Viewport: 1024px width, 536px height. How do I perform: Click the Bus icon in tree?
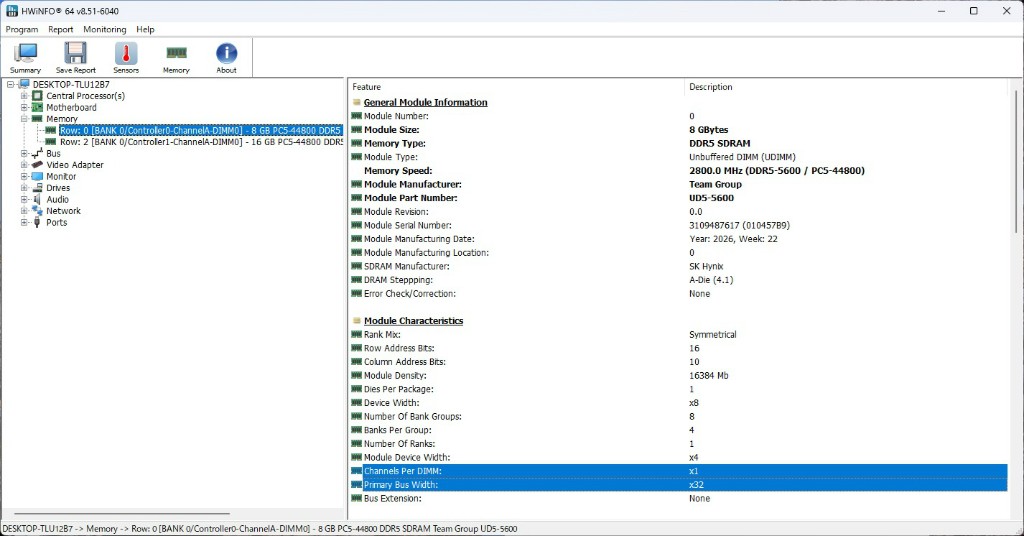(x=37, y=153)
